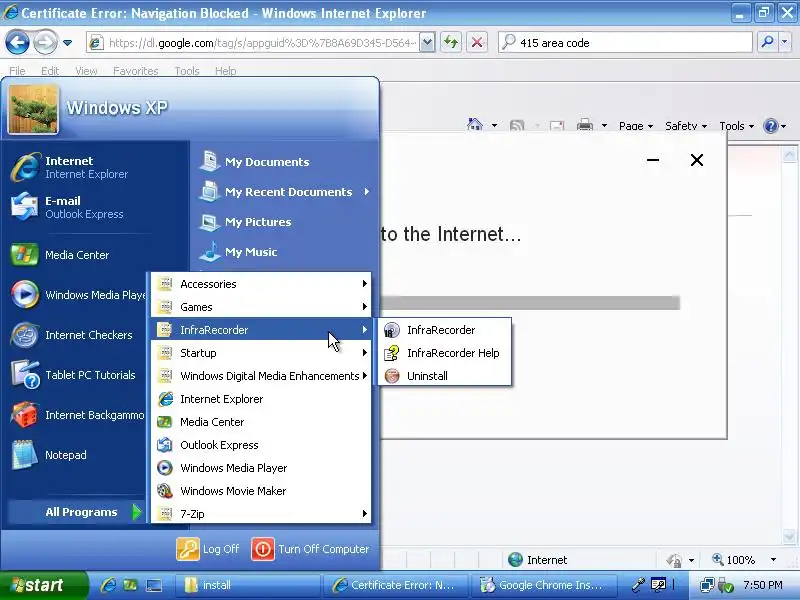
Task: Open Internet Explorer from All Programs list
Action: (261, 399)
